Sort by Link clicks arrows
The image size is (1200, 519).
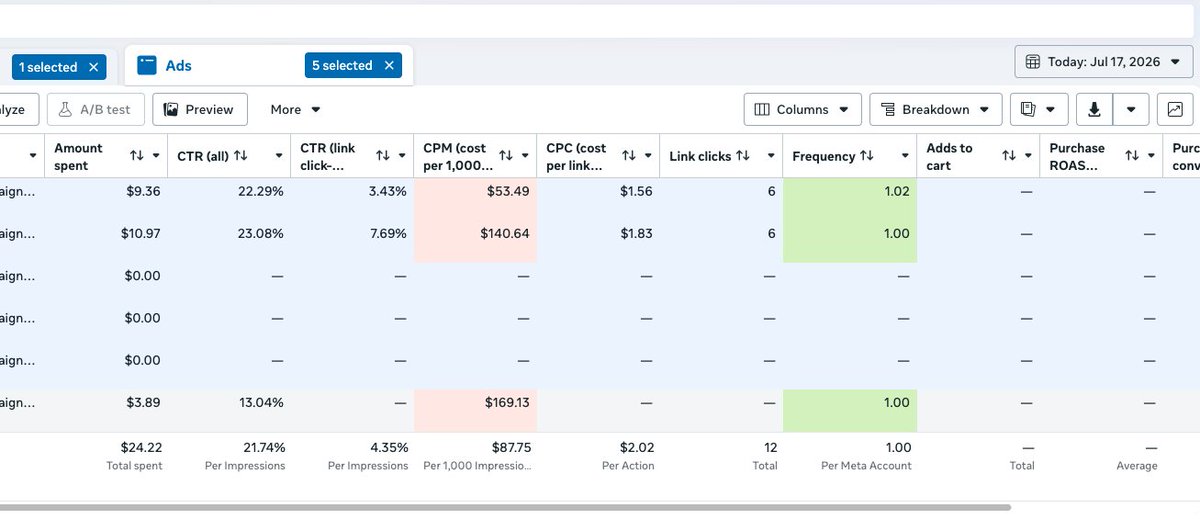point(743,156)
